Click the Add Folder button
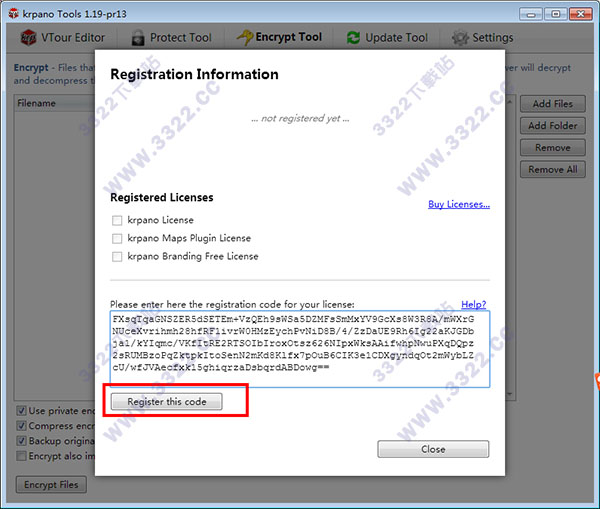 (553, 126)
